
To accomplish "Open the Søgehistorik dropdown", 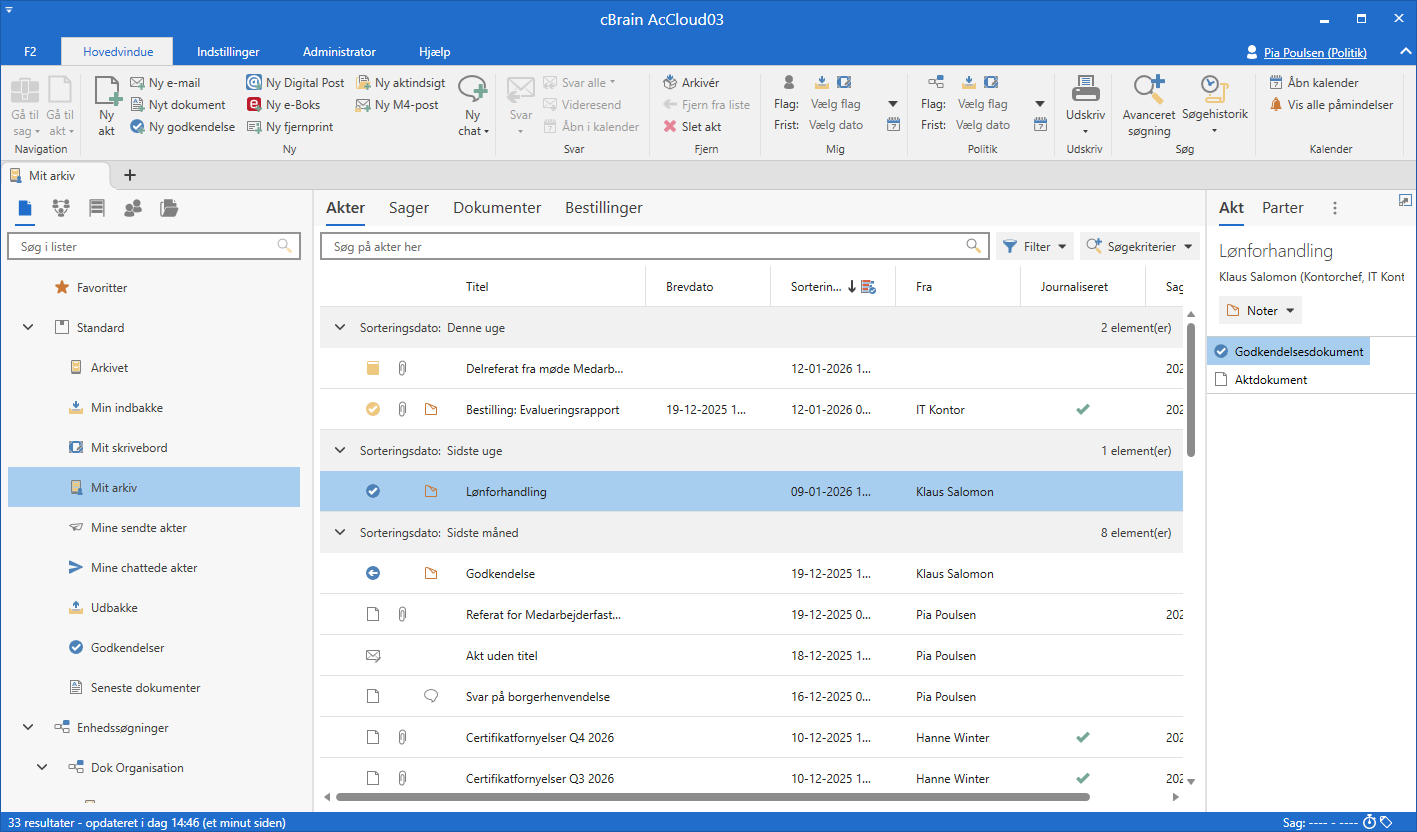I will click(x=1215, y=105).
